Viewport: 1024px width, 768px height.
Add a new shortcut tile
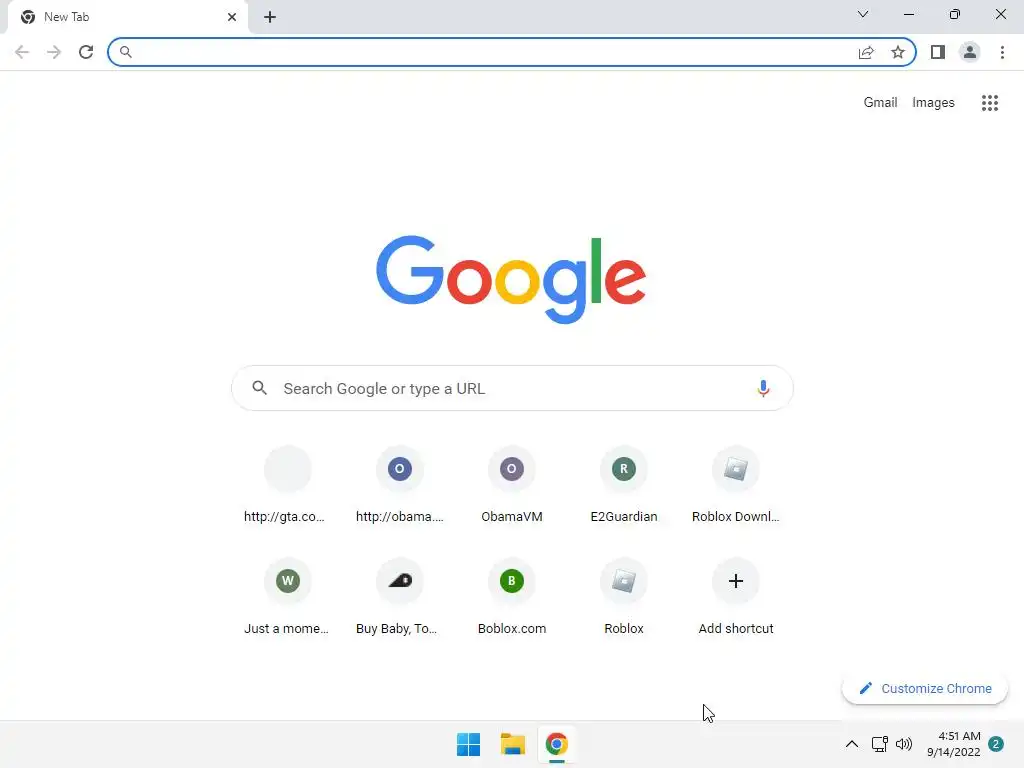point(735,597)
